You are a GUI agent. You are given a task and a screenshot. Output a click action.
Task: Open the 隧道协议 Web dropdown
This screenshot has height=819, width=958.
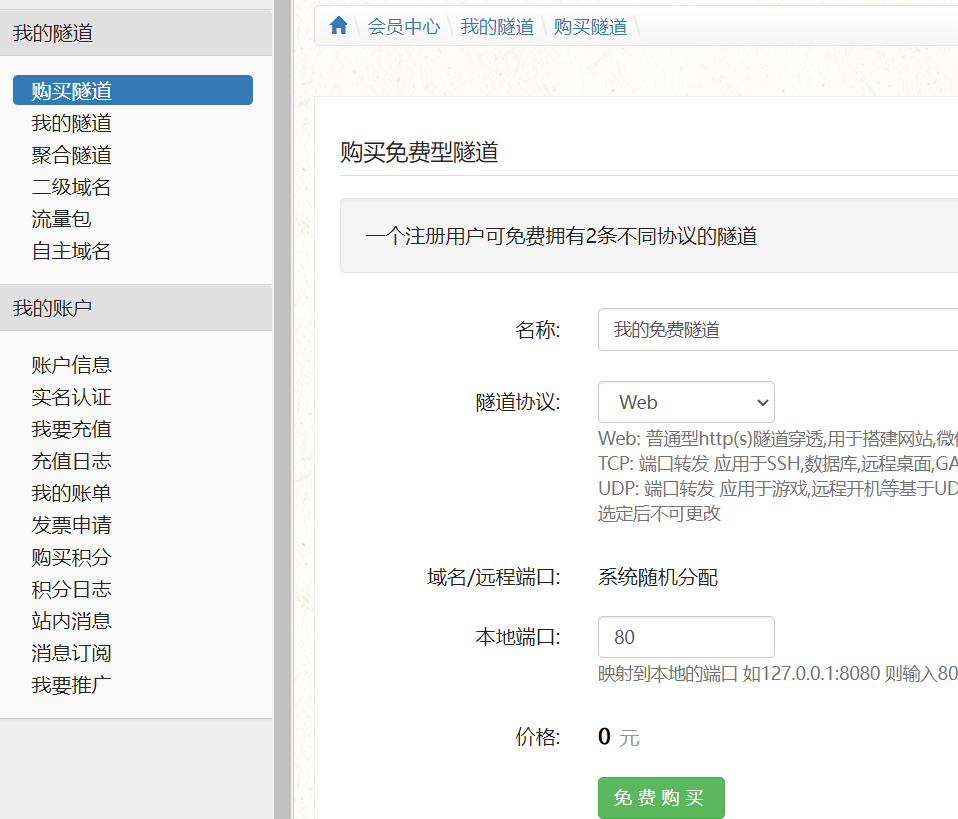coord(686,402)
